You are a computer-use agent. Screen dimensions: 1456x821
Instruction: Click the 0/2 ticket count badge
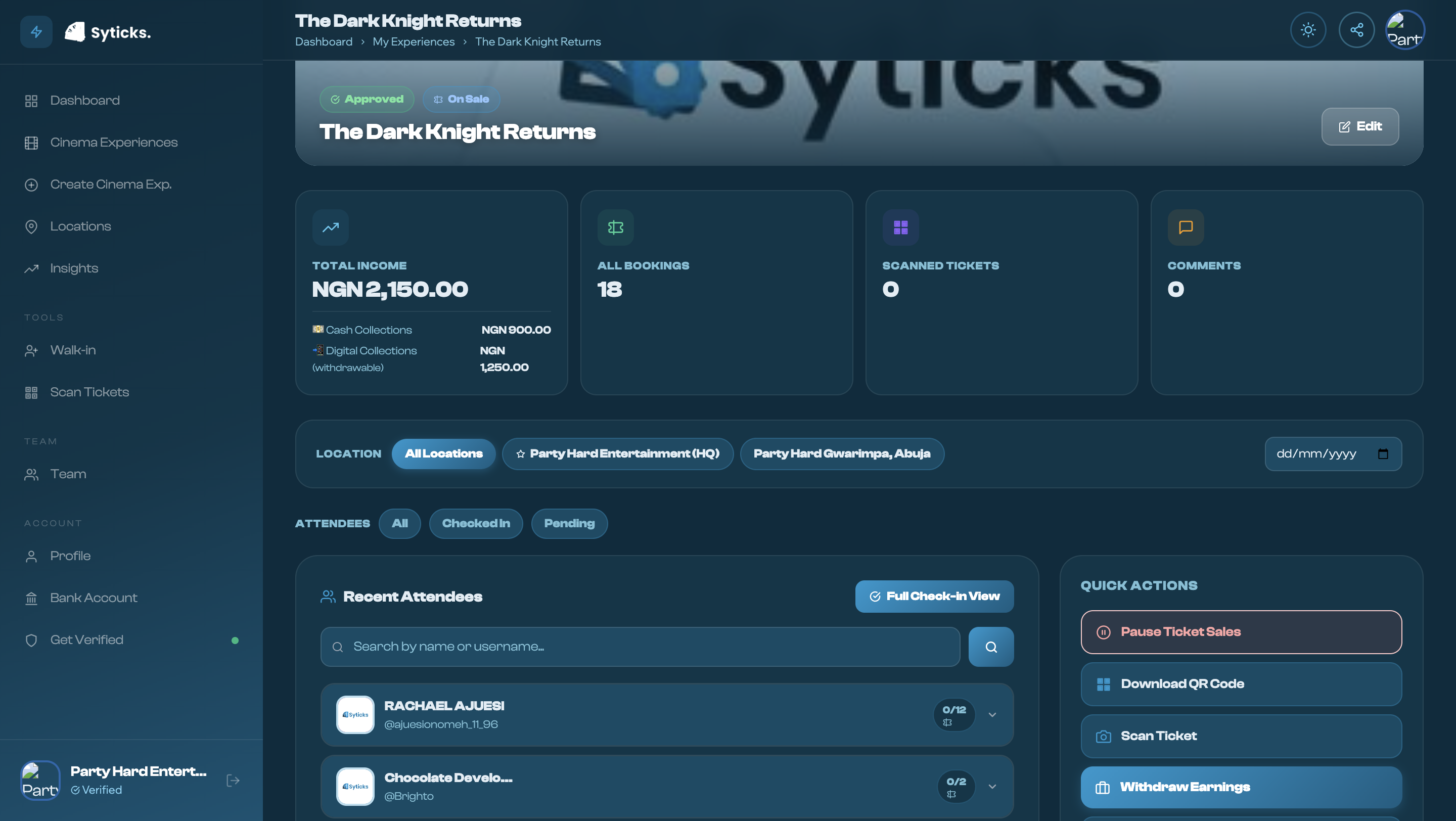click(x=956, y=787)
